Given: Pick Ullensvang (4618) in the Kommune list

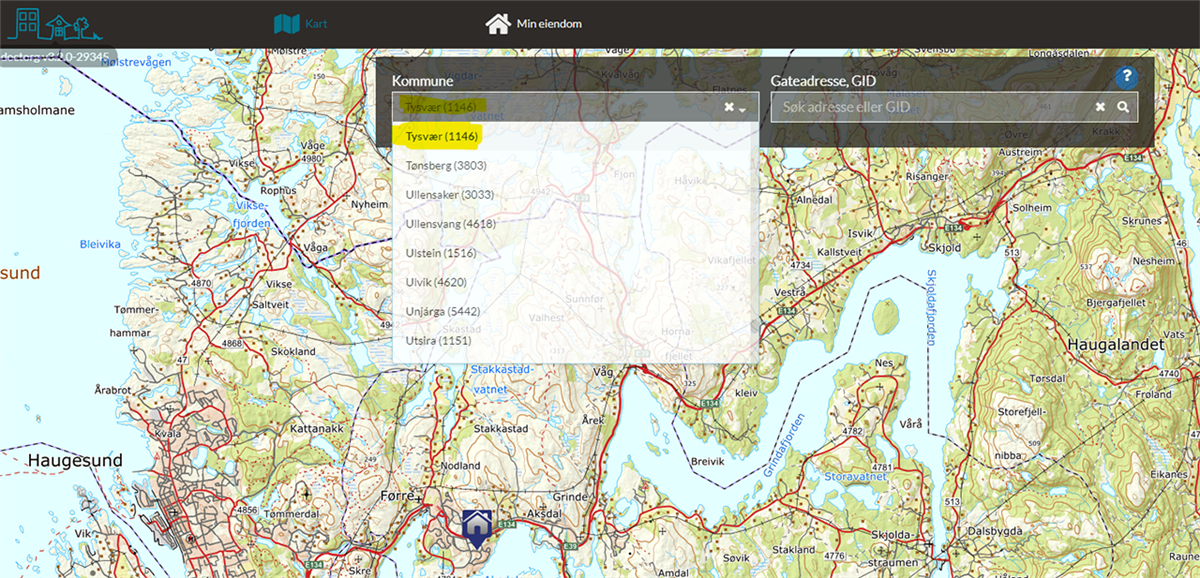Looking at the screenshot, I should pyautogui.click(x=576, y=223).
